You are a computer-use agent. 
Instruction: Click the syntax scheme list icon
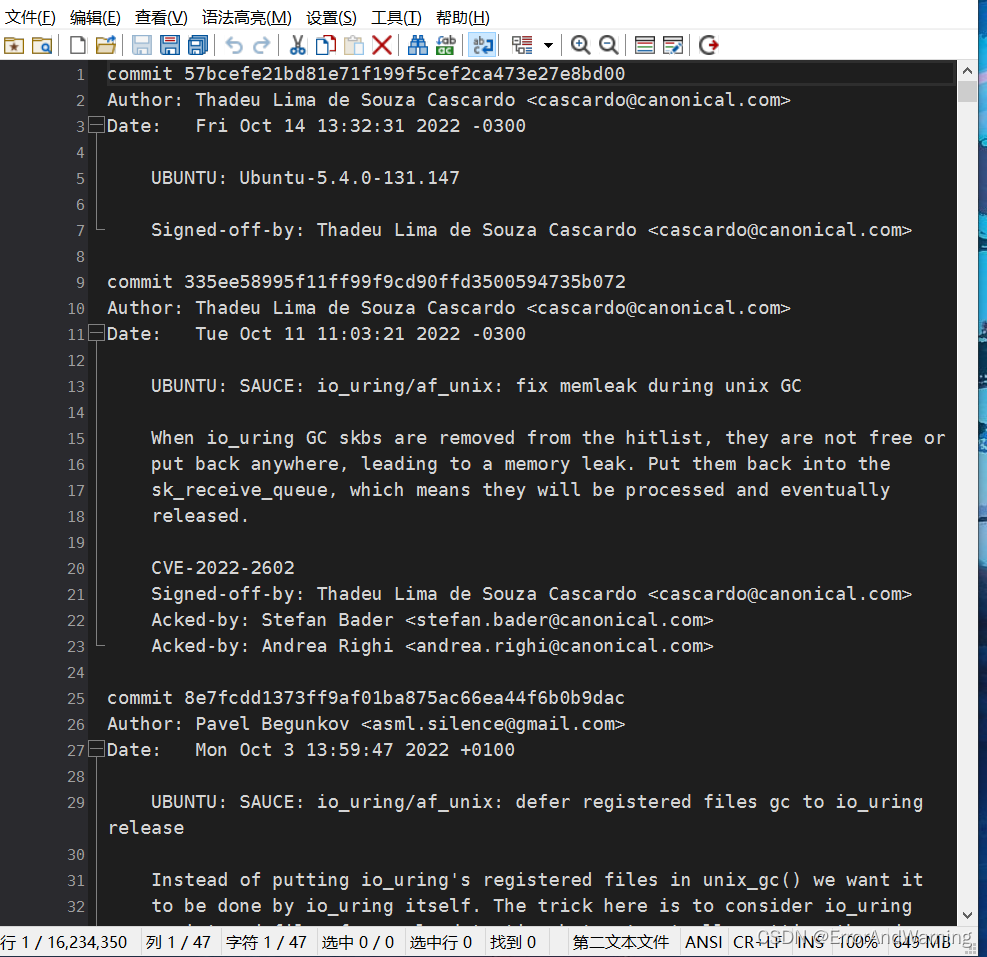pos(522,45)
